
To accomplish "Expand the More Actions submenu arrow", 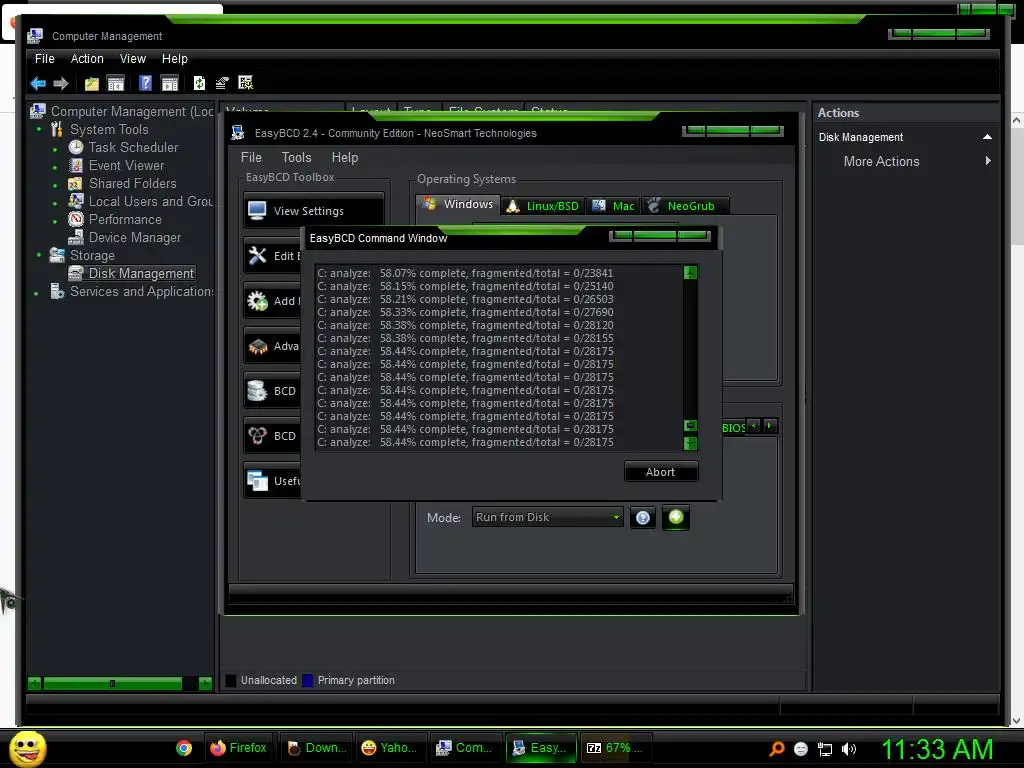I will pyautogui.click(x=988, y=161).
